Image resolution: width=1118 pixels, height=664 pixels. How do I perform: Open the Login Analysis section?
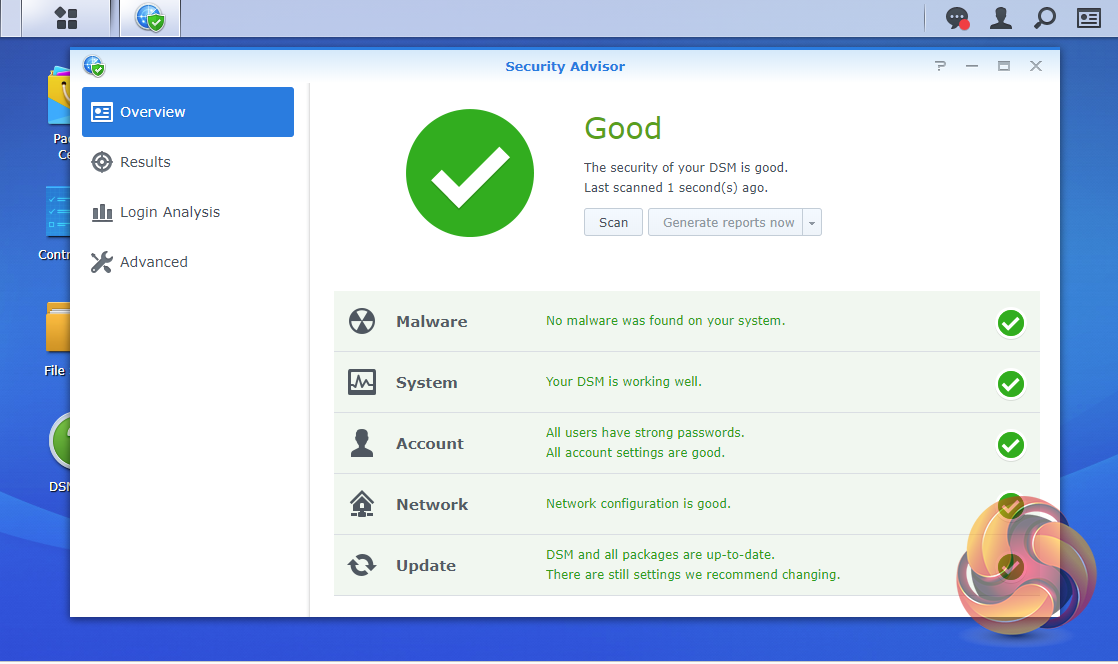coord(188,212)
